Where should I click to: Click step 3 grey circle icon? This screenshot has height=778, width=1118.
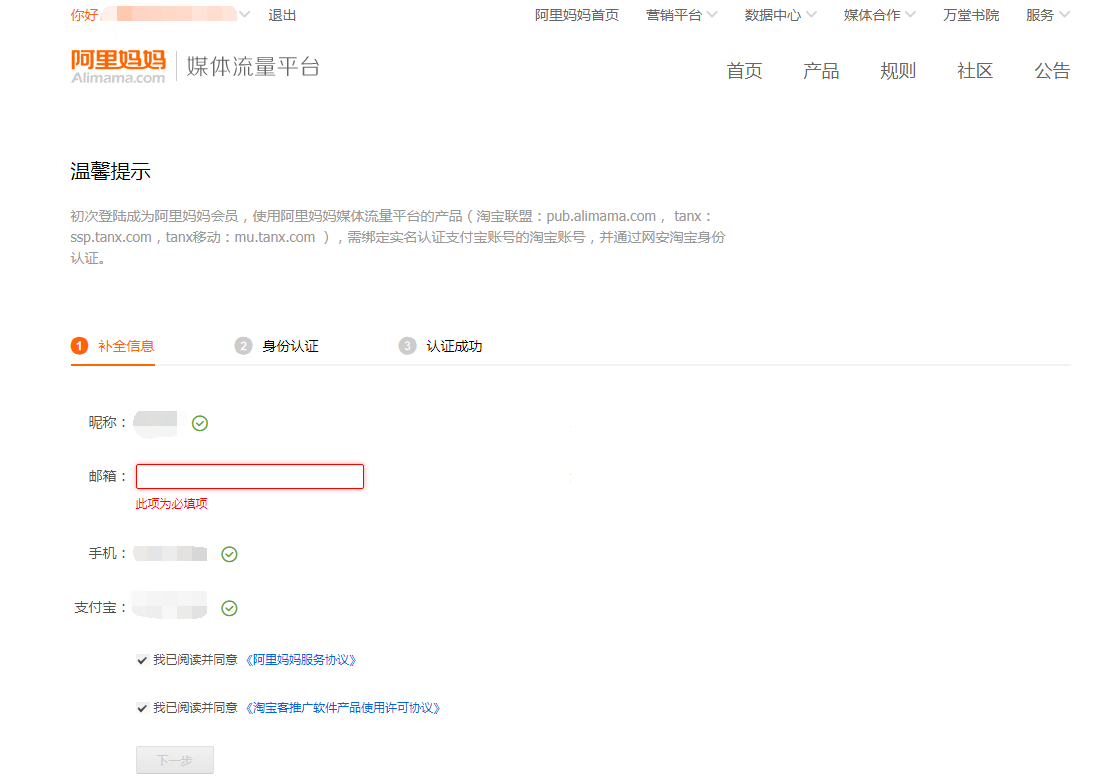[x=407, y=346]
